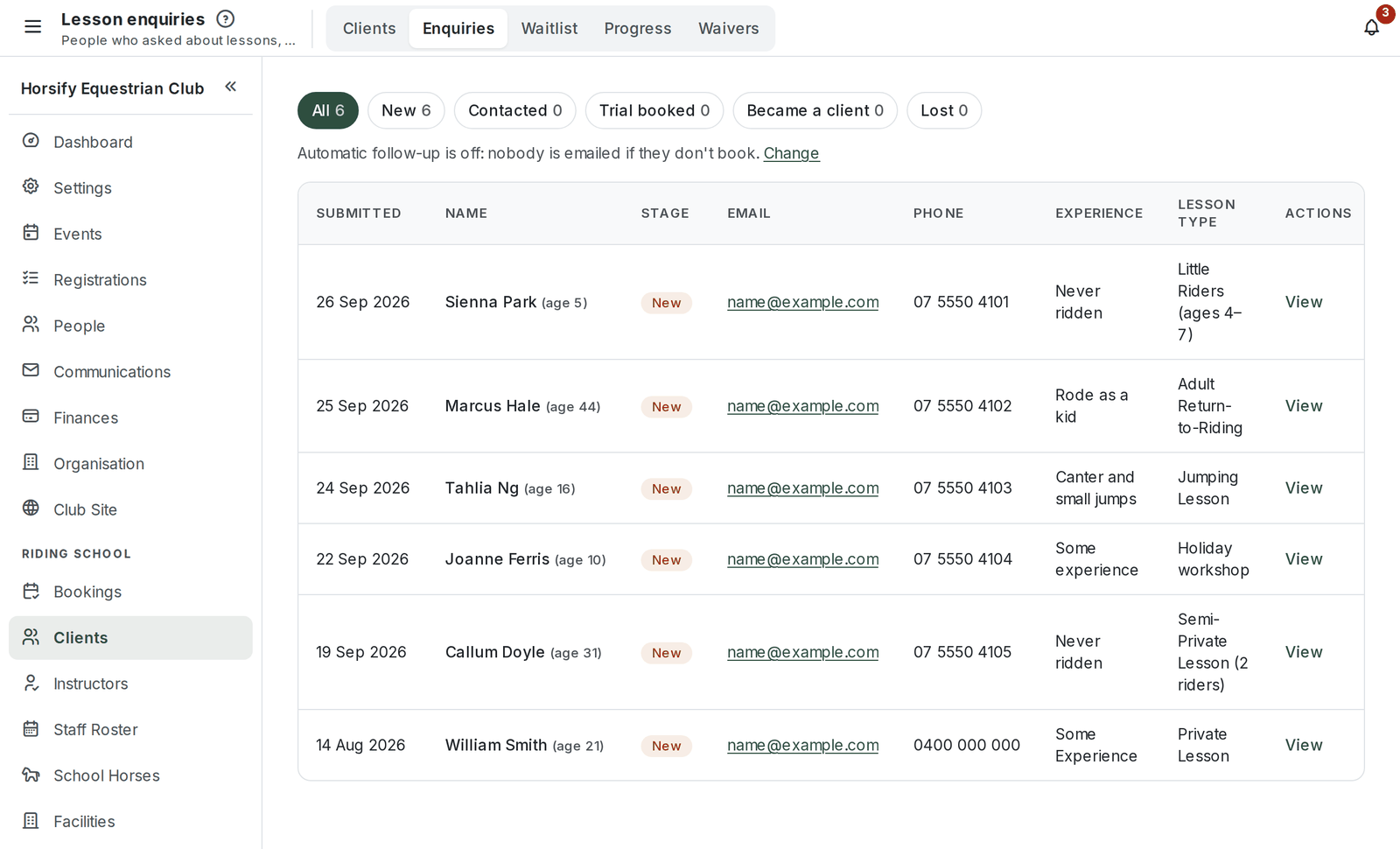Open Registrations in sidebar

[x=130, y=279]
